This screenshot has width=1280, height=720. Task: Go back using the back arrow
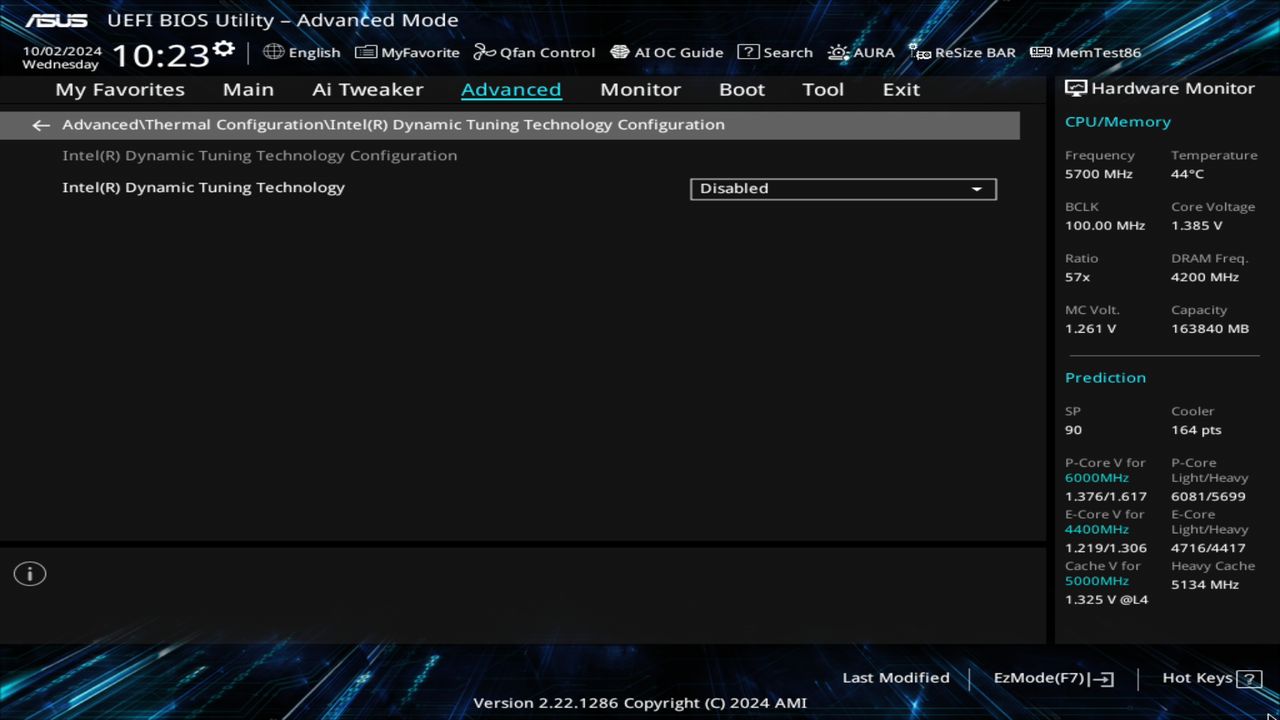(x=40, y=124)
